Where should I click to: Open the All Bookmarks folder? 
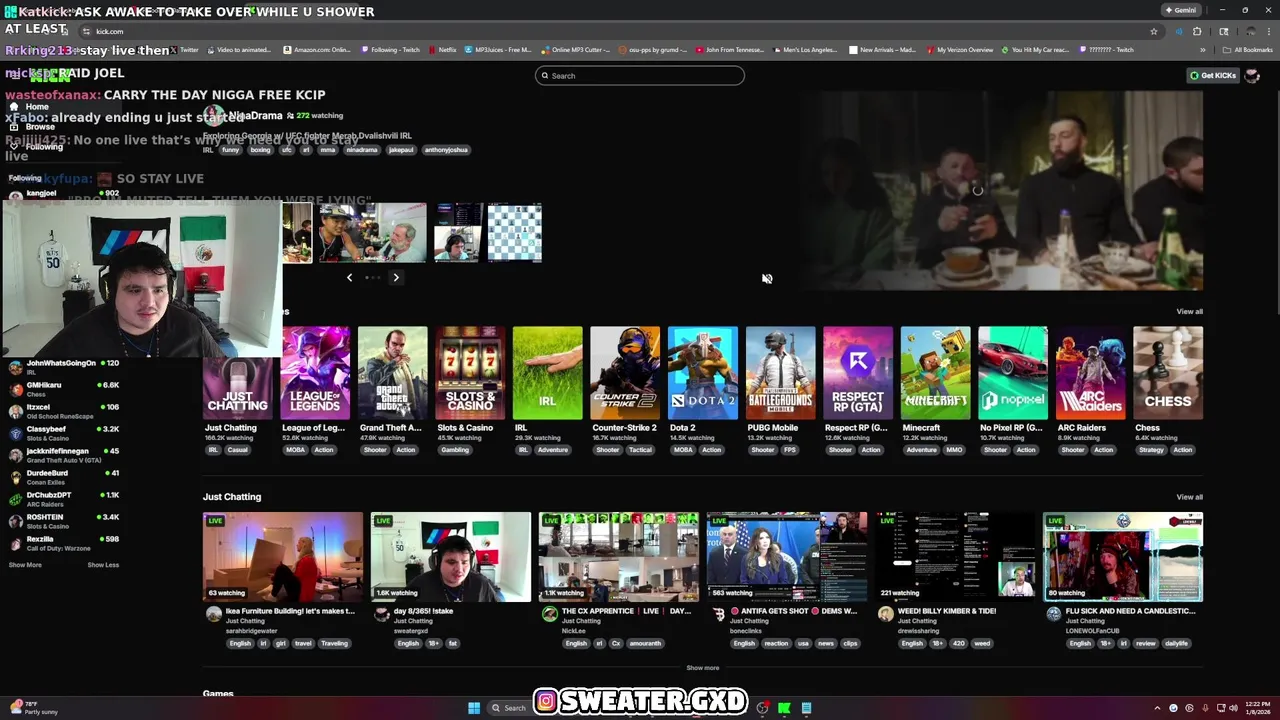pyautogui.click(x=1248, y=50)
